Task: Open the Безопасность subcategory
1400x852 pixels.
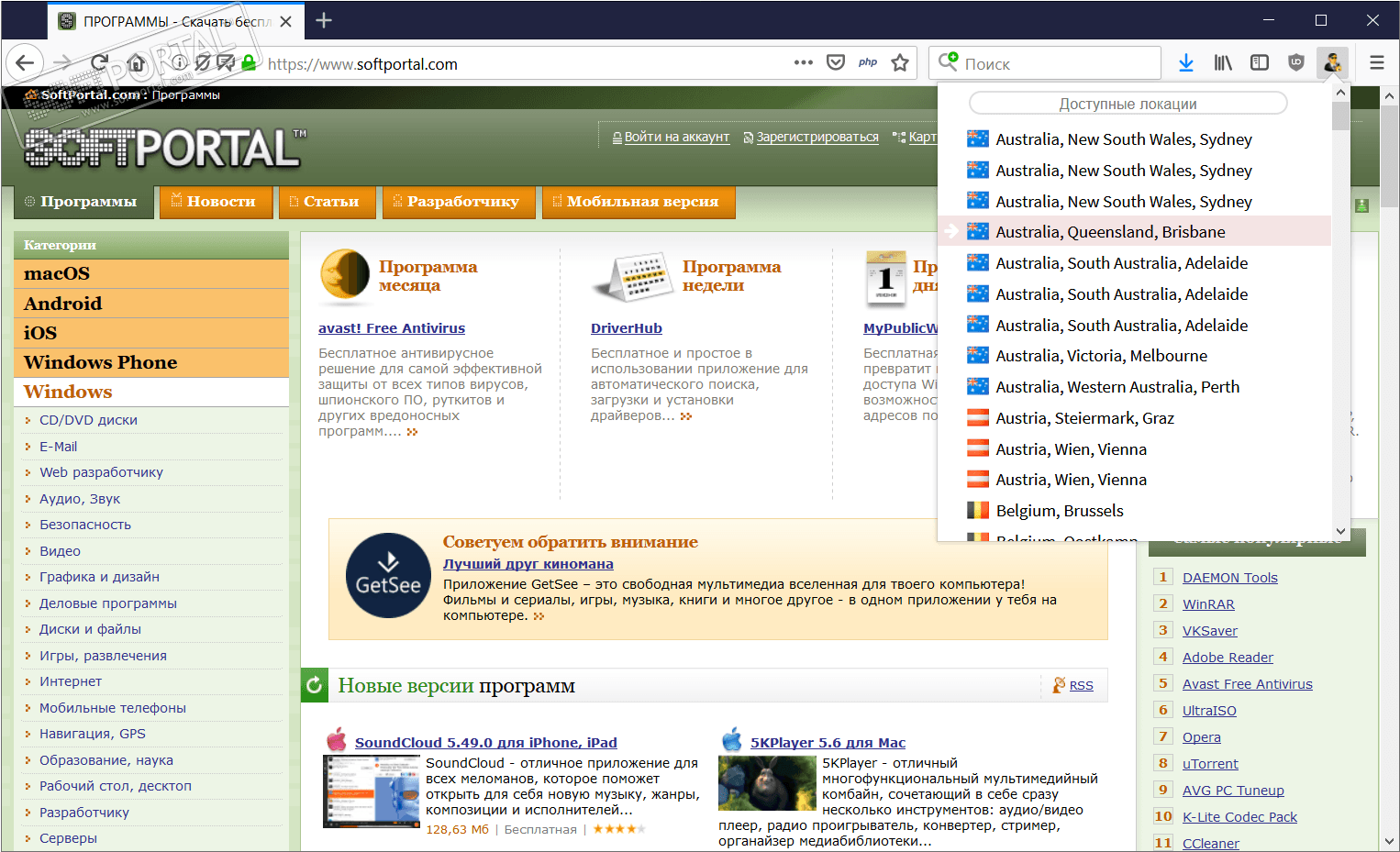Action: point(85,525)
